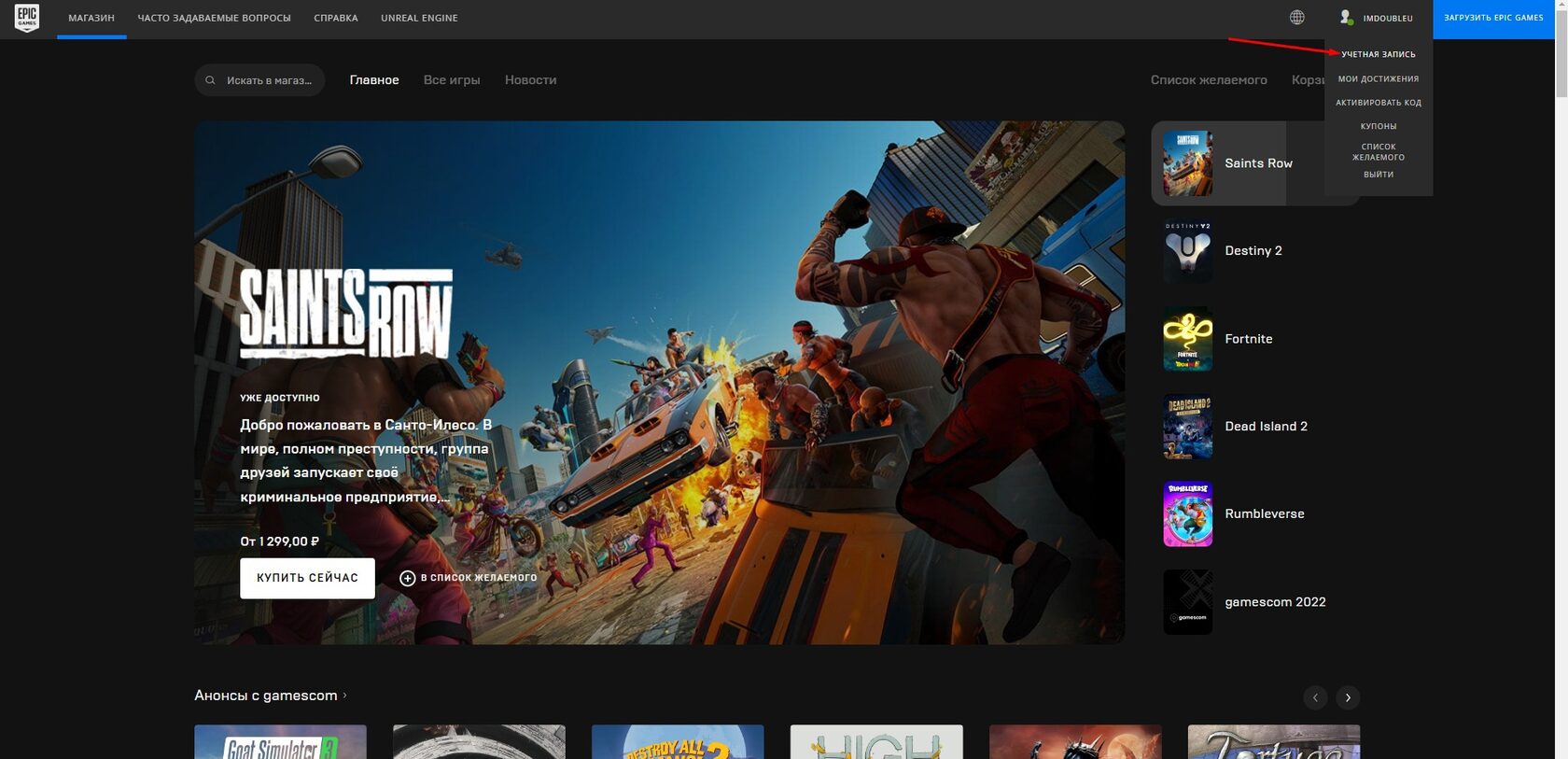Open ЧАСТО ЗАДАВАЕМЫЕ ВОПРОСЫ menu item
Viewport: 1568px width, 759px height.
tap(214, 18)
